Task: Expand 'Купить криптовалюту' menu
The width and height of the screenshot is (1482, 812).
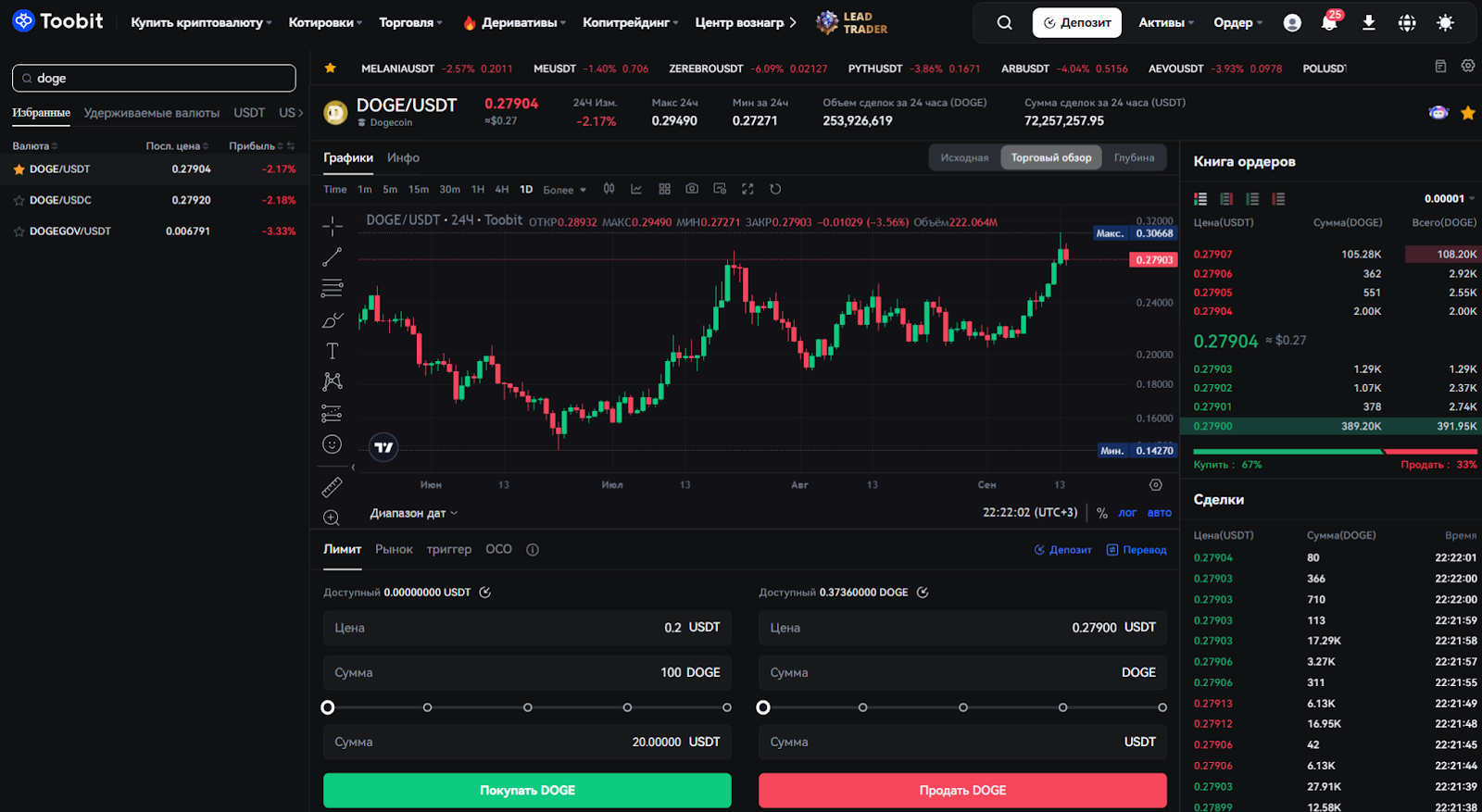Action: tap(201, 22)
